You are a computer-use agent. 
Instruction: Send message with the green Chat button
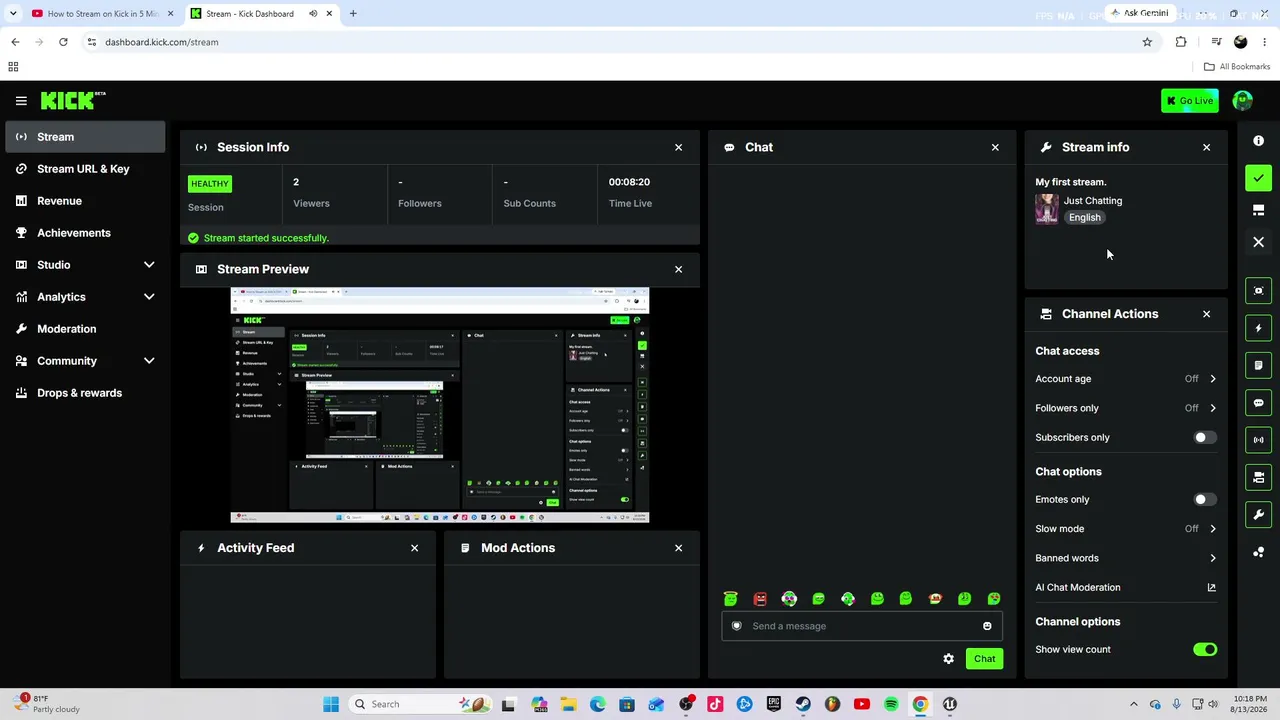coord(984,659)
